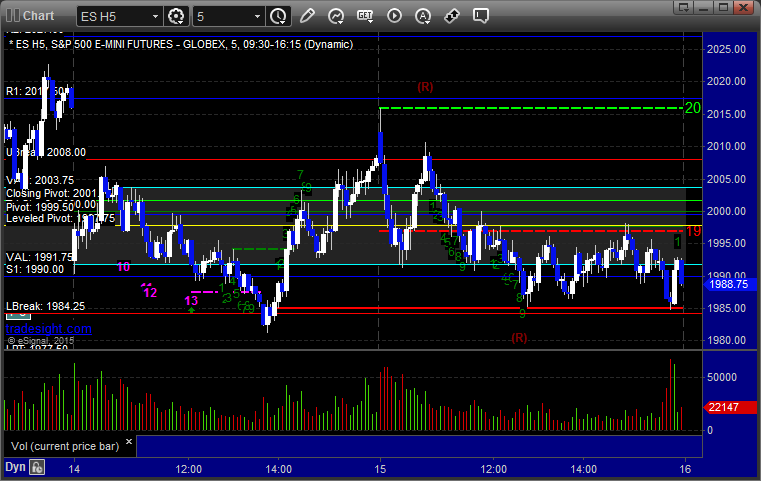Open the chart comments speech bubble
The image size is (761, 481).
pos(480,16)
